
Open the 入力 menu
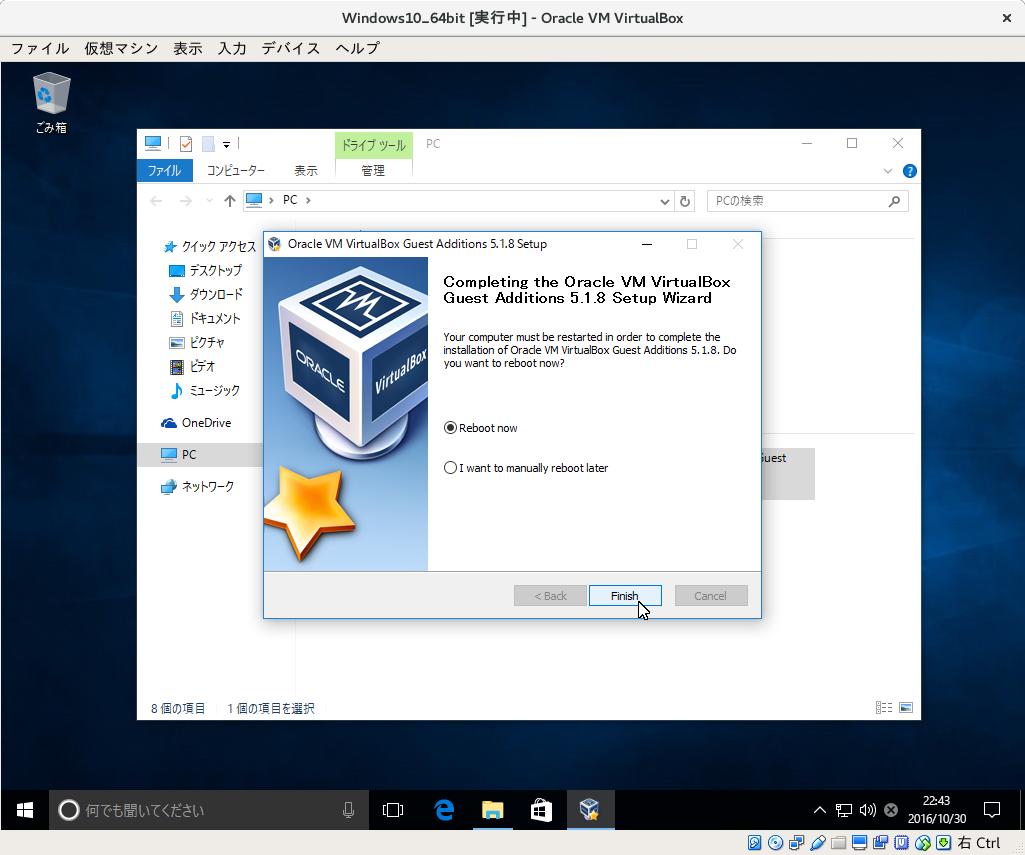pyautogui.click(x=232, y=48)
